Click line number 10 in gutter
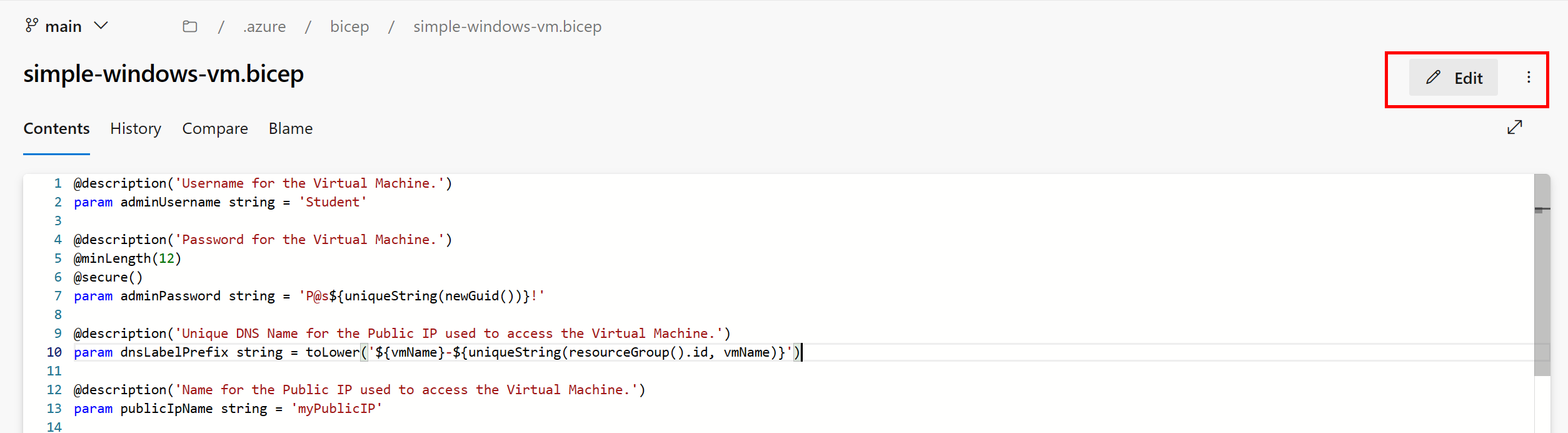The height and width of the screenshot is (433, 1568). pos(54,352)
